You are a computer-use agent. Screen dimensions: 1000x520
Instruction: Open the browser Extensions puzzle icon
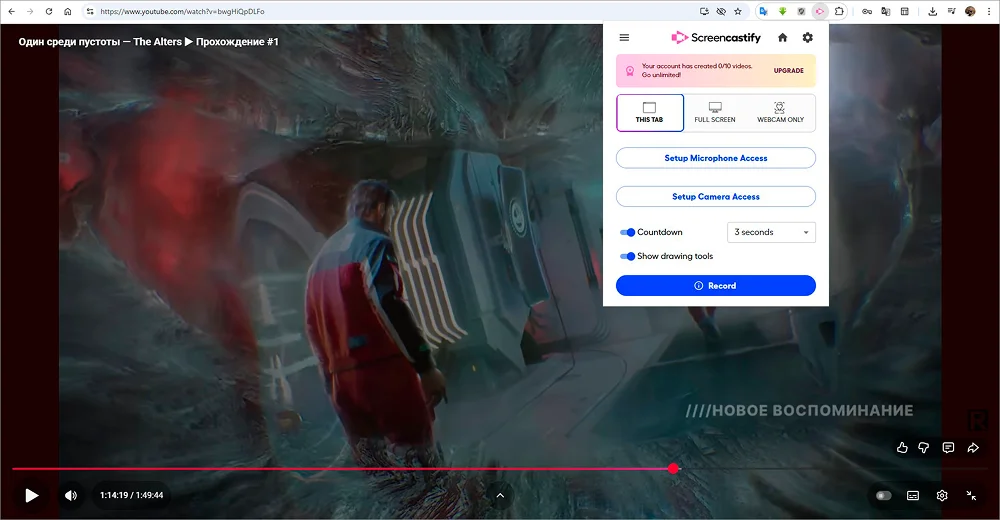pyautogui.click(x=839, y=11)
